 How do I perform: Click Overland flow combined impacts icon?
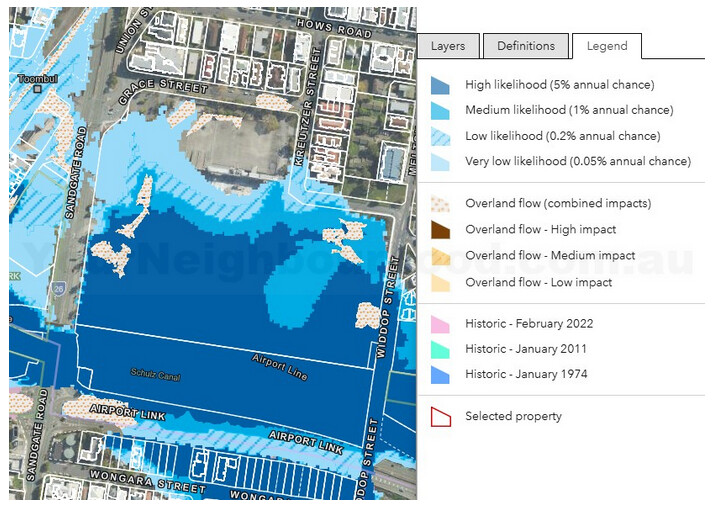(440, 204)
